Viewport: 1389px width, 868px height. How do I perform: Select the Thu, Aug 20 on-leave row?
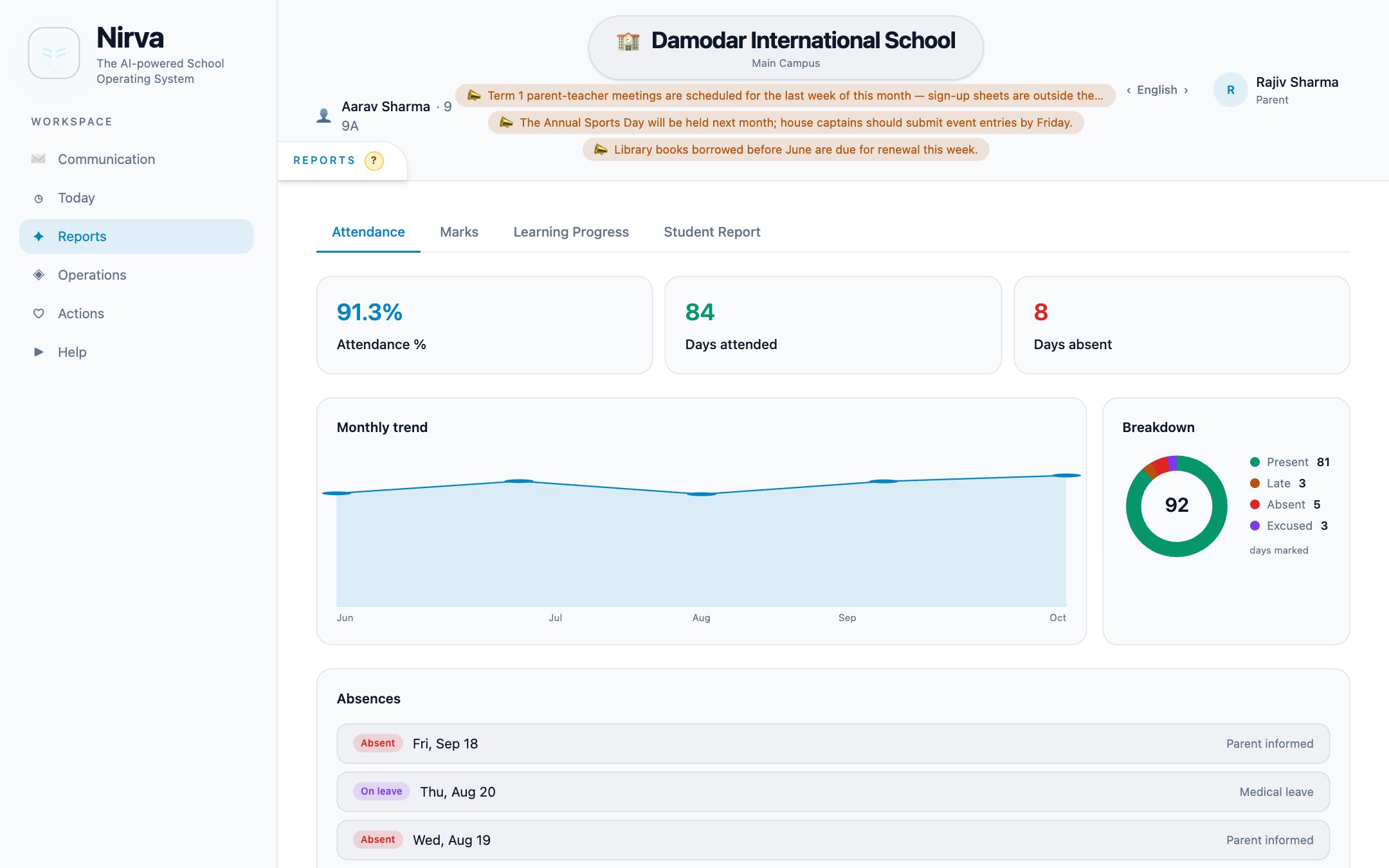tap(833, 791)
